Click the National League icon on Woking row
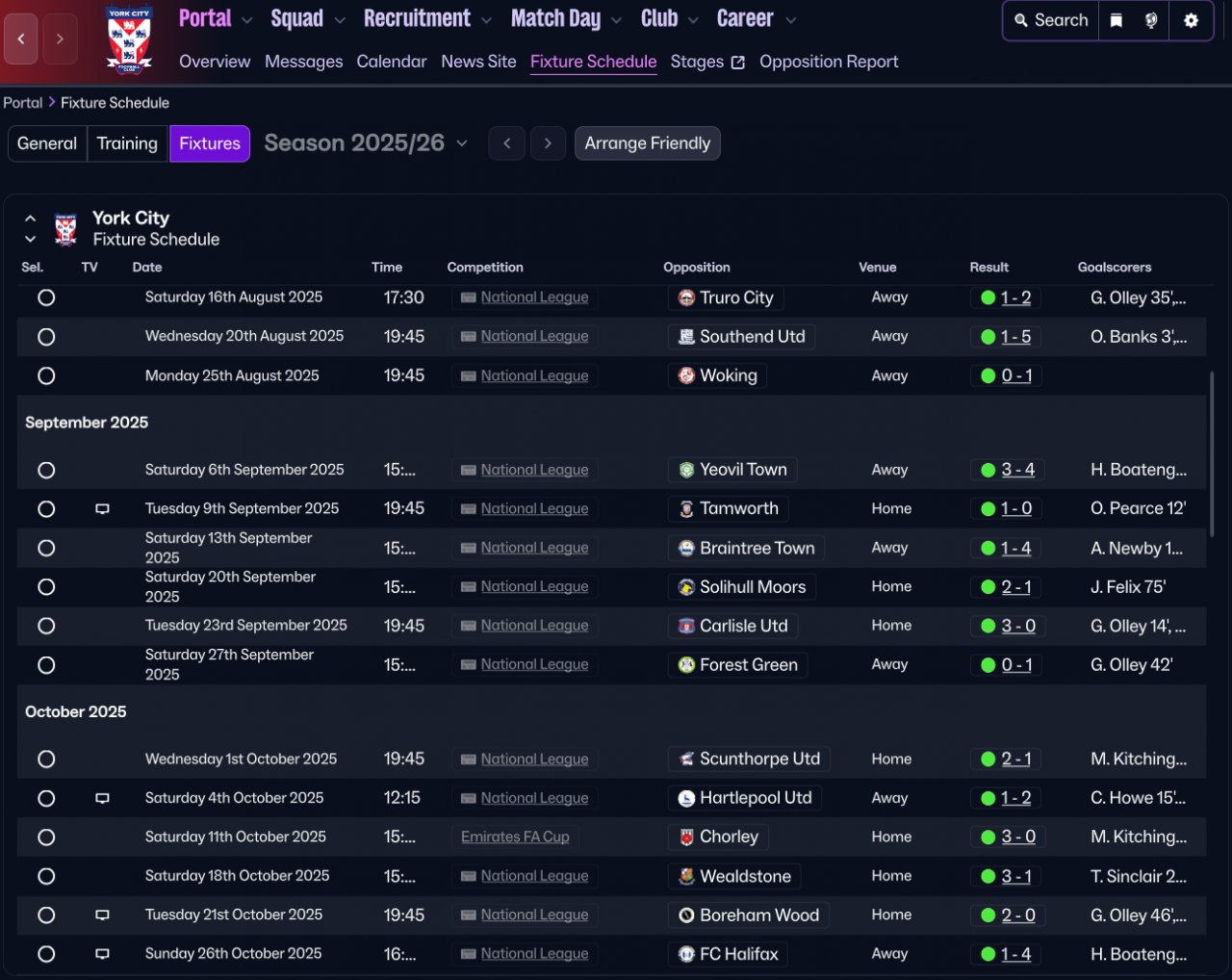 tap(468, 376)
